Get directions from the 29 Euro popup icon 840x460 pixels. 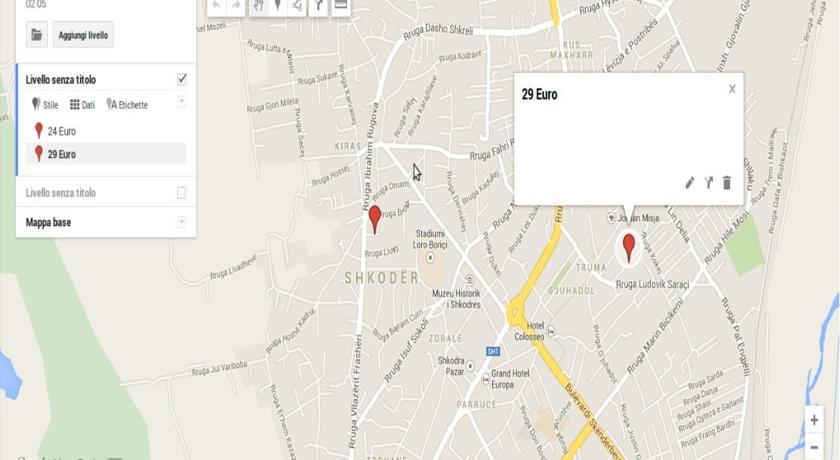[709, 183]
